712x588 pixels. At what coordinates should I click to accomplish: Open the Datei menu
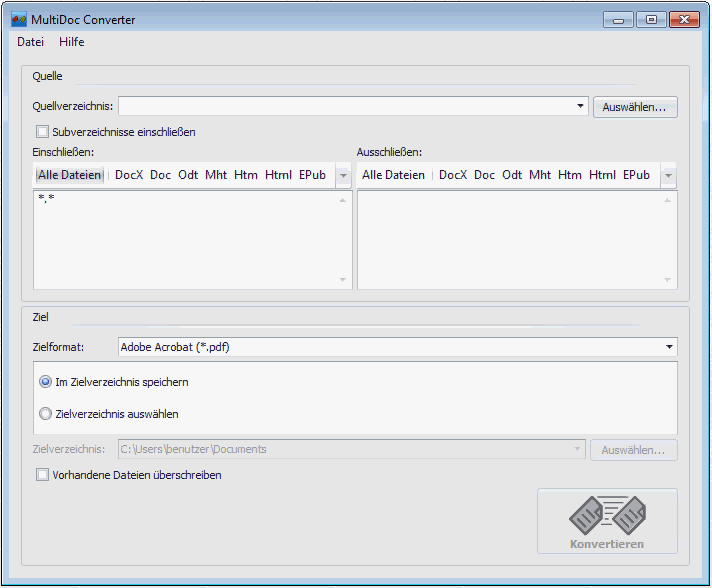click(x=30, y=42)
